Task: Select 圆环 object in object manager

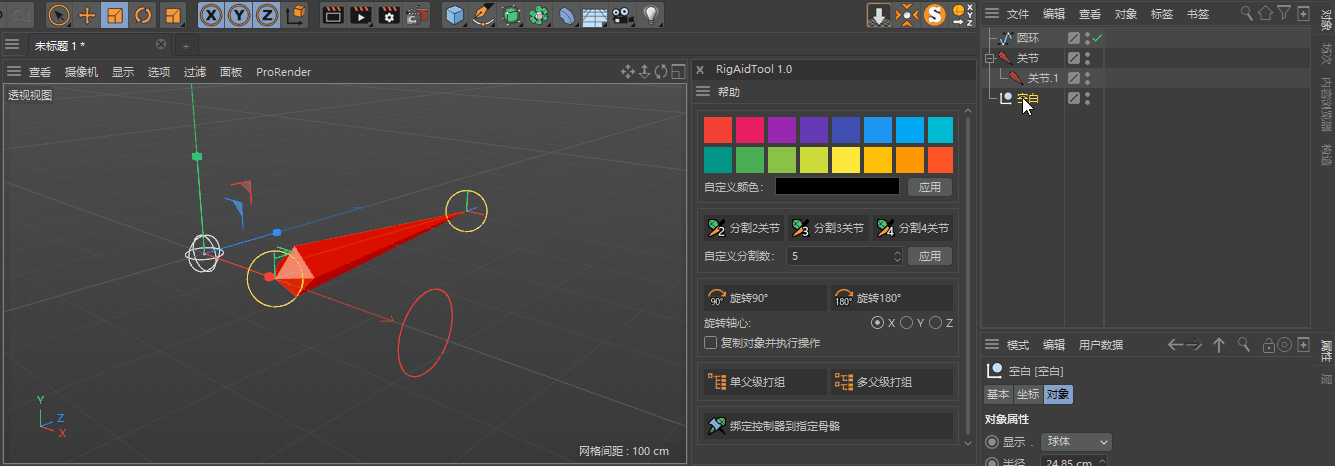Action: [x=1027, y=38]
